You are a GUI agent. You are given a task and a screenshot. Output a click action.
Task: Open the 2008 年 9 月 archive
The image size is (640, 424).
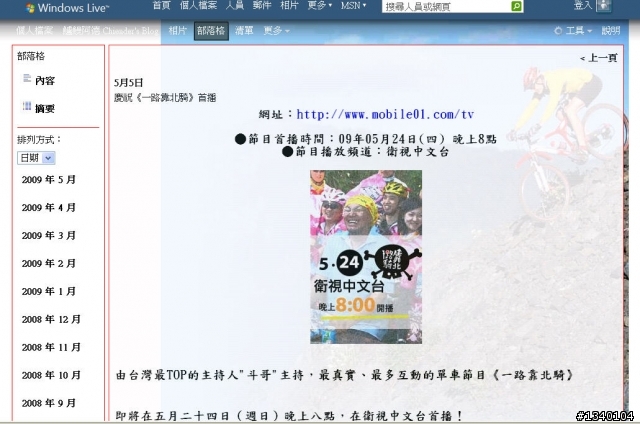[x=49, y=403]
